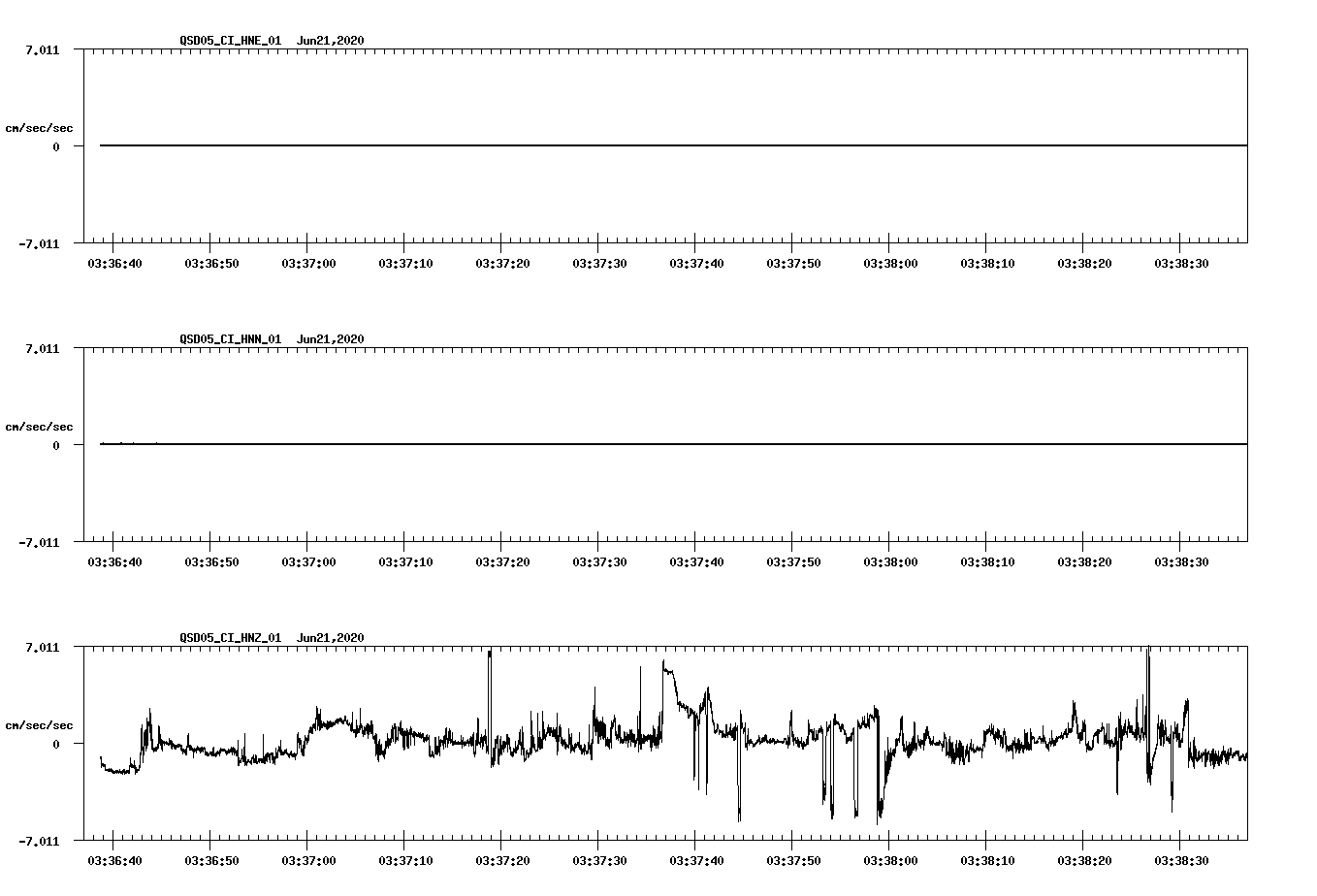Screen dimensions: 1317x896
Task: Click the 03:38:10 time label under HNE plot
Action: [987, 263]
